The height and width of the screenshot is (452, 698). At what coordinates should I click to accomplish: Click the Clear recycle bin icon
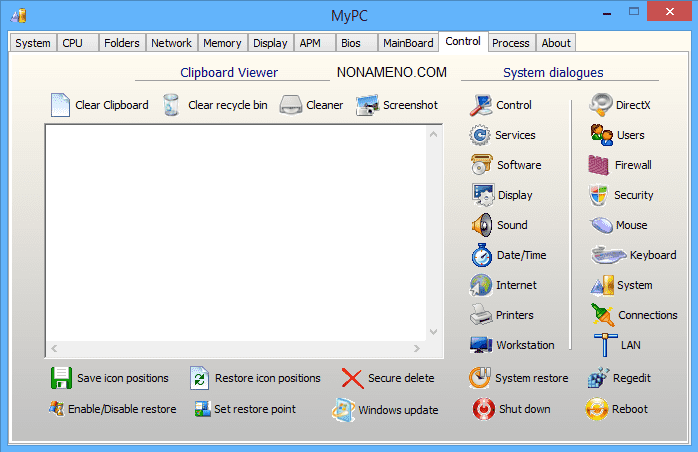(172, 105)
